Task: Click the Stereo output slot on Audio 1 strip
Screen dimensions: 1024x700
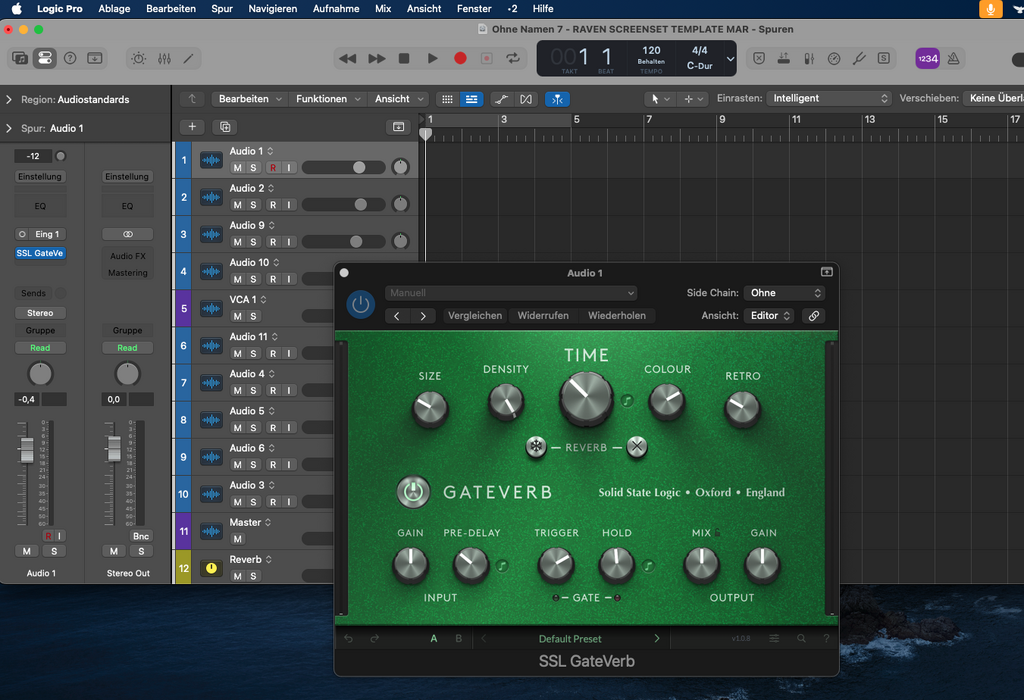Action: pos(40,313)
